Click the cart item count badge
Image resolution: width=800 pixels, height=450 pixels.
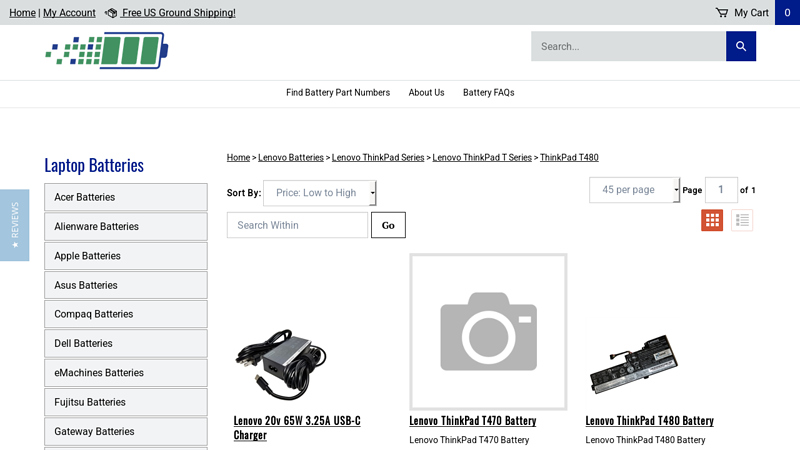point(787,13)
